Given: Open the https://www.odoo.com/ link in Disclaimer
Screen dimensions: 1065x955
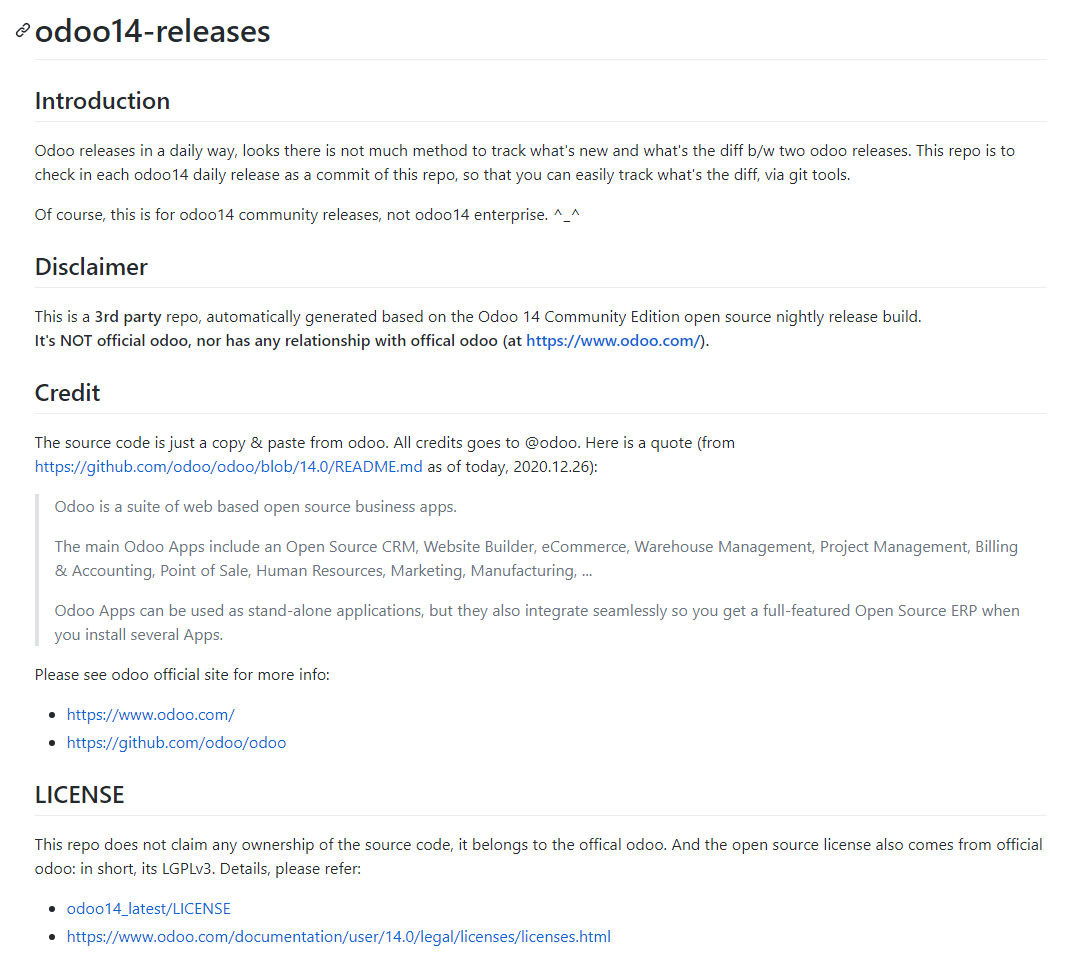Looking at the screenshot, I should tap(613, 341).
